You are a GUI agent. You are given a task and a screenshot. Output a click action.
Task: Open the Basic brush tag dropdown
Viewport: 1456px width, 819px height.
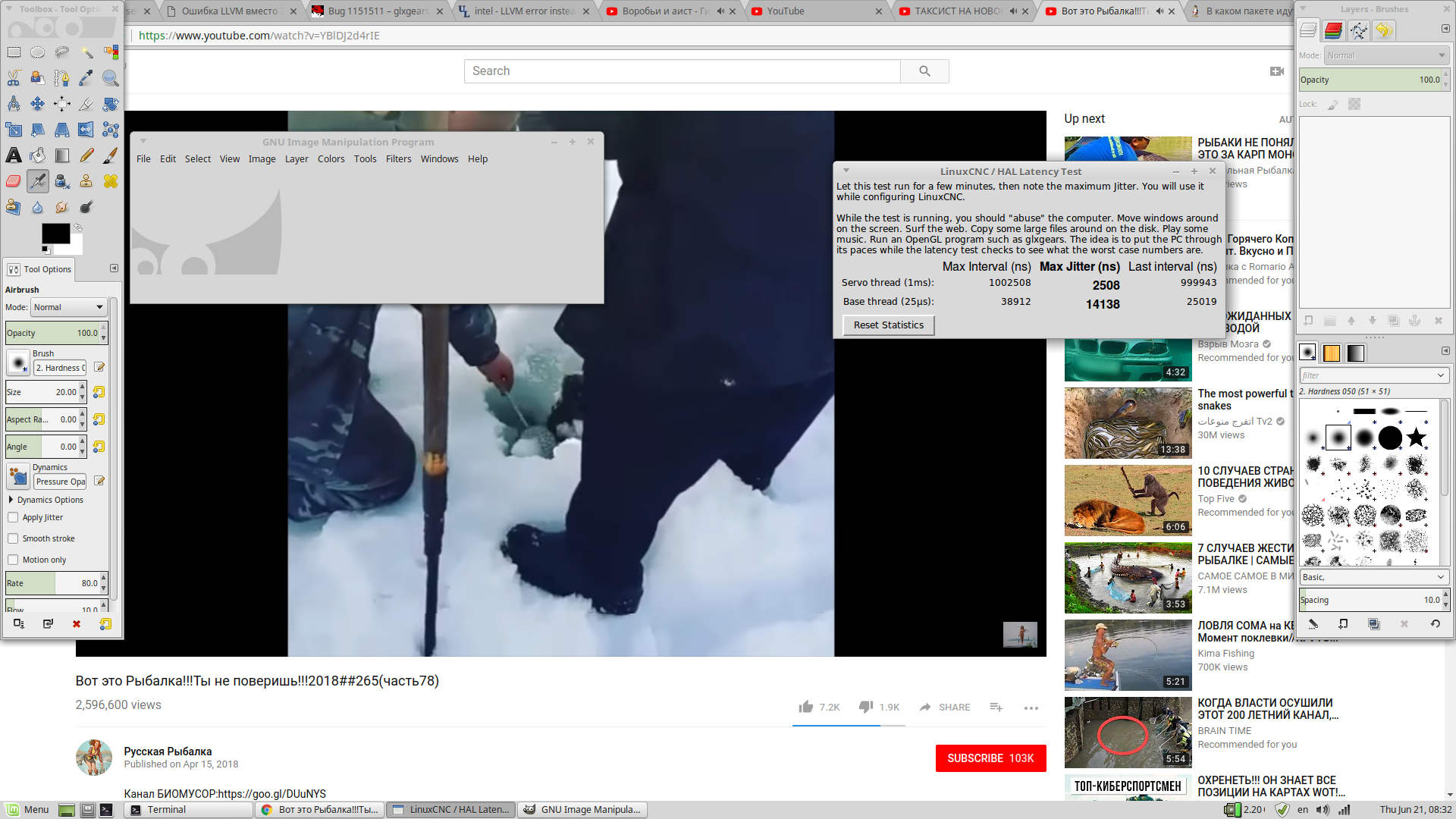[x=1373, y=577]
